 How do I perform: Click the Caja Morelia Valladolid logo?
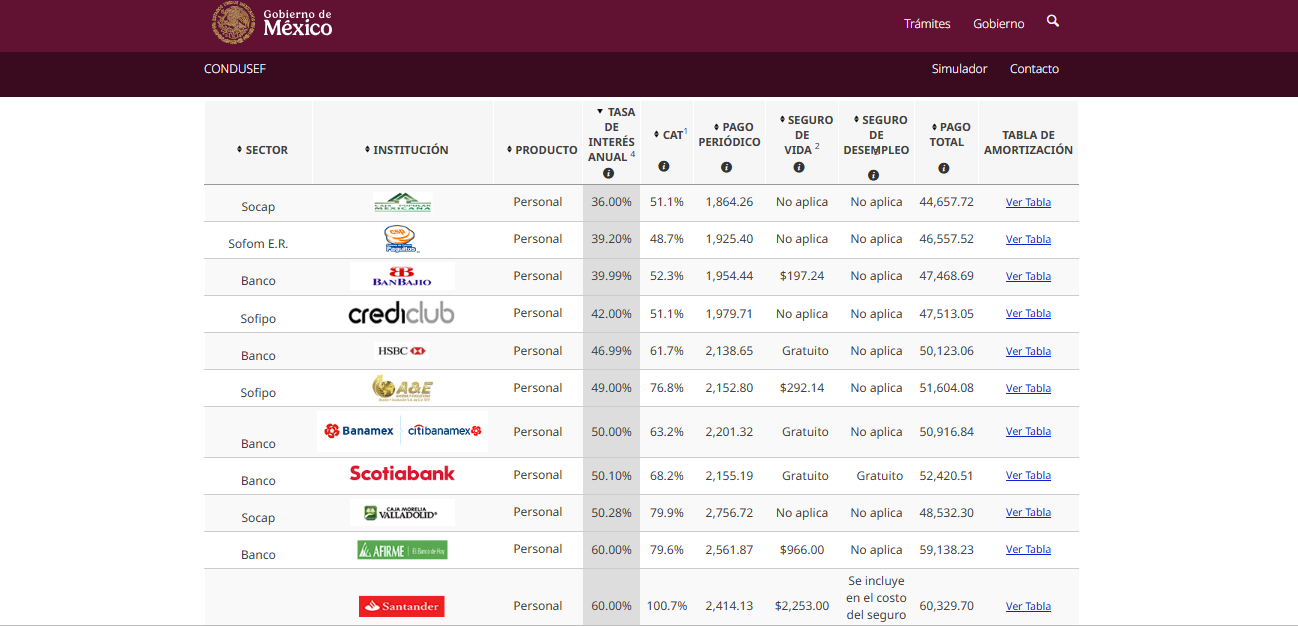coord(402,513)
